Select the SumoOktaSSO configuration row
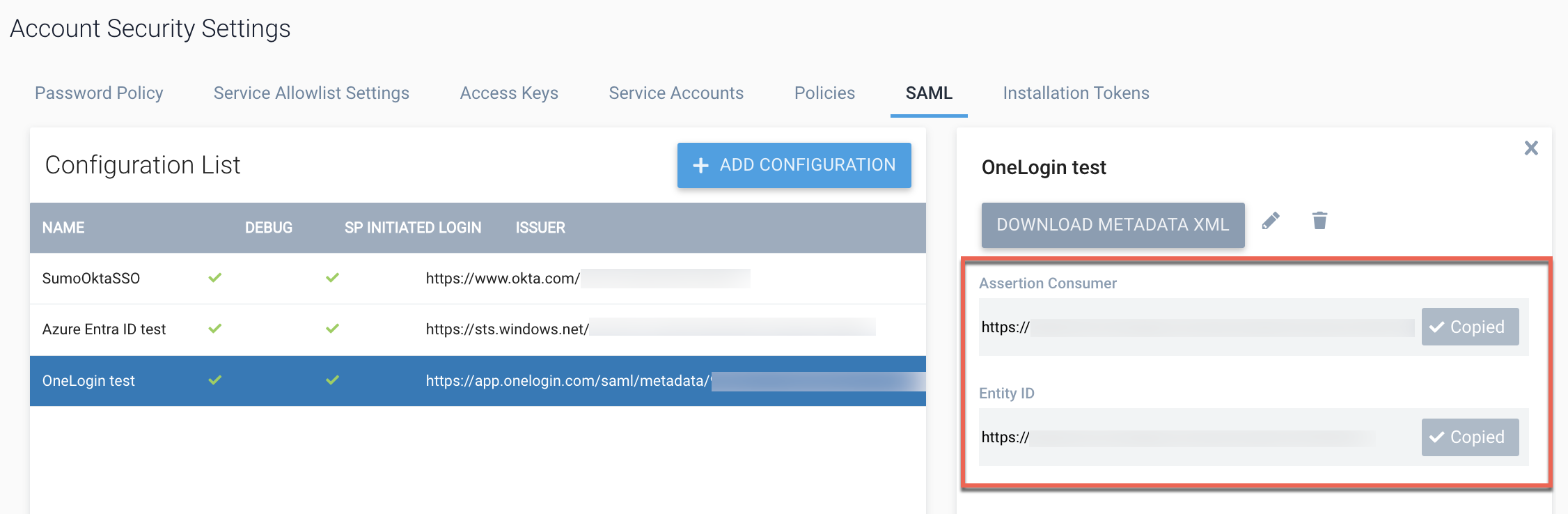The width and height of the screenshot is (1568, 514). pyautogui.click(x=91, y=279)
